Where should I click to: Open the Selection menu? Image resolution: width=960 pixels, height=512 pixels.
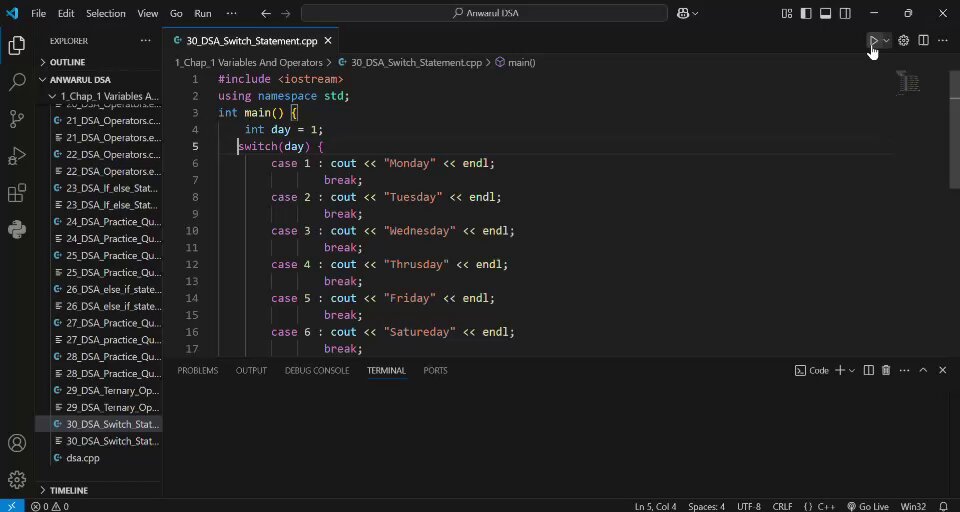[105, 13]
